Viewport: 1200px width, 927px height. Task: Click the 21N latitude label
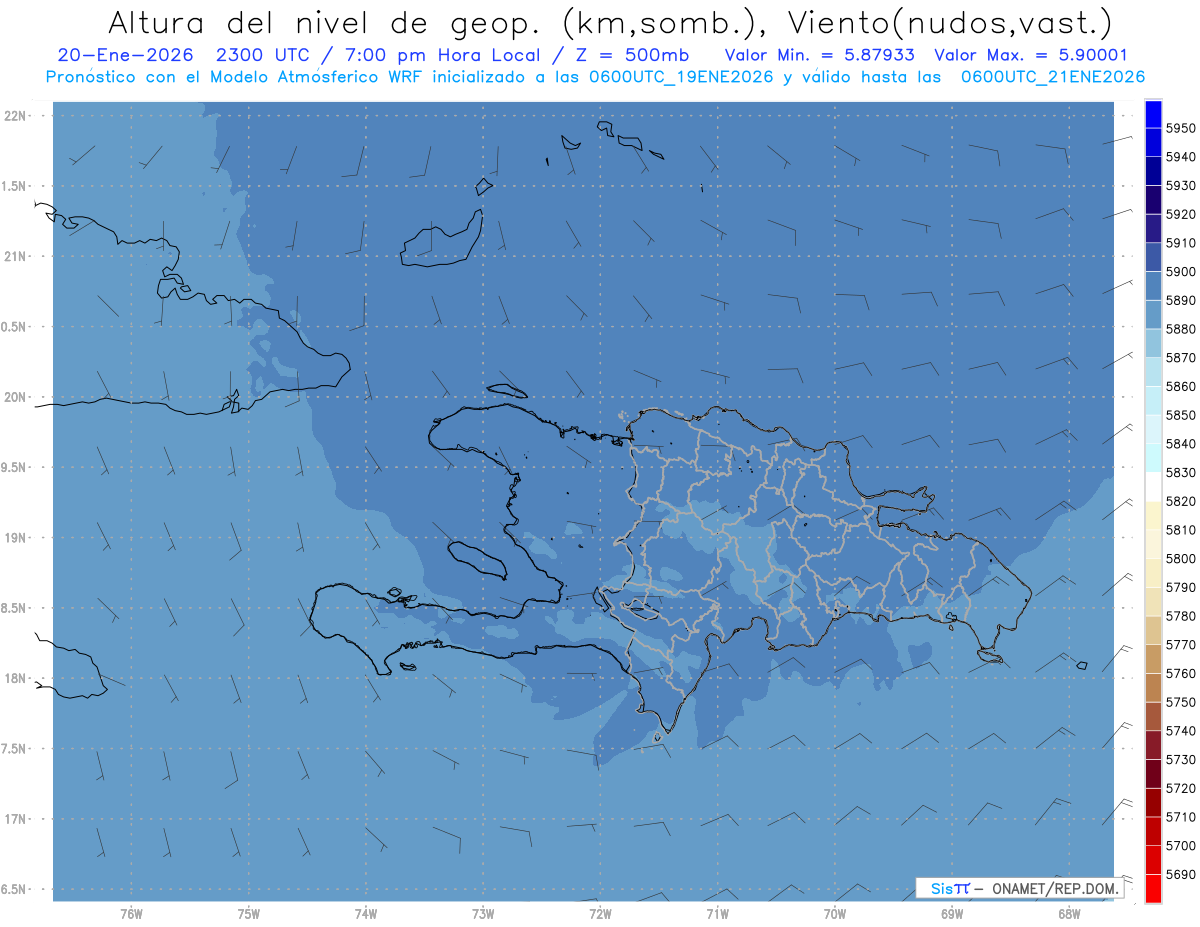(15, 257)
